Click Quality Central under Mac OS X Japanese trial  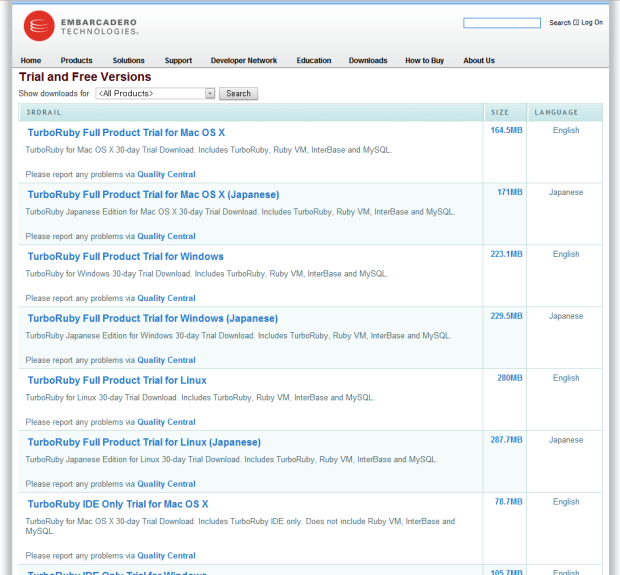[166, 236]
